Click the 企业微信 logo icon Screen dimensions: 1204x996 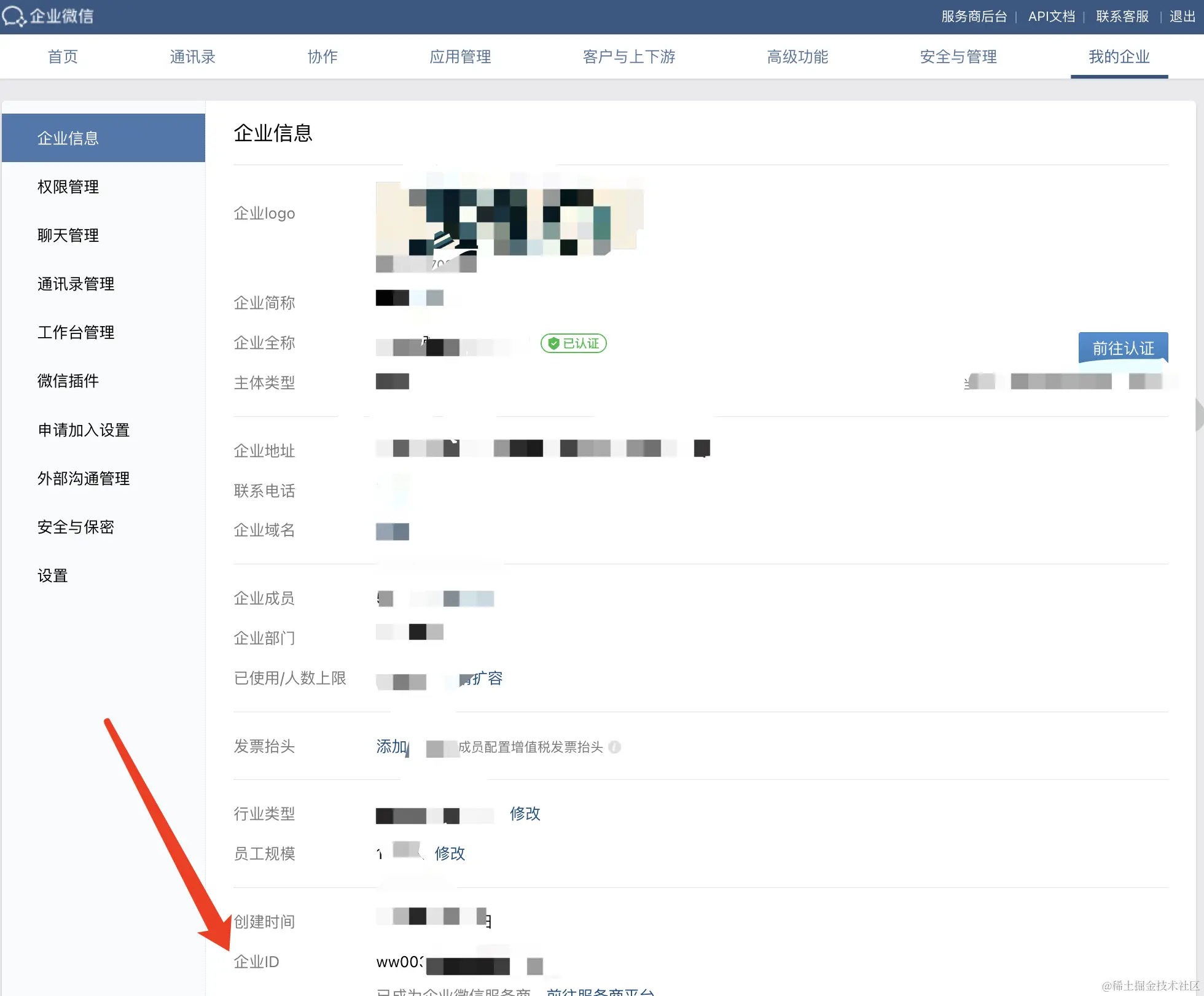tap(14, 16)
